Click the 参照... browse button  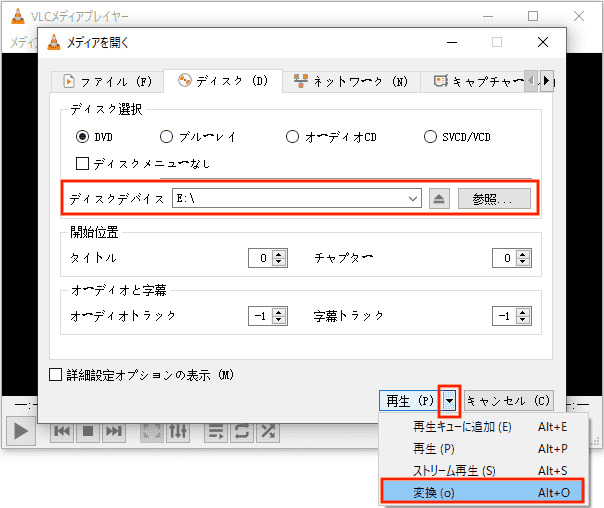(x=494, y=199)
